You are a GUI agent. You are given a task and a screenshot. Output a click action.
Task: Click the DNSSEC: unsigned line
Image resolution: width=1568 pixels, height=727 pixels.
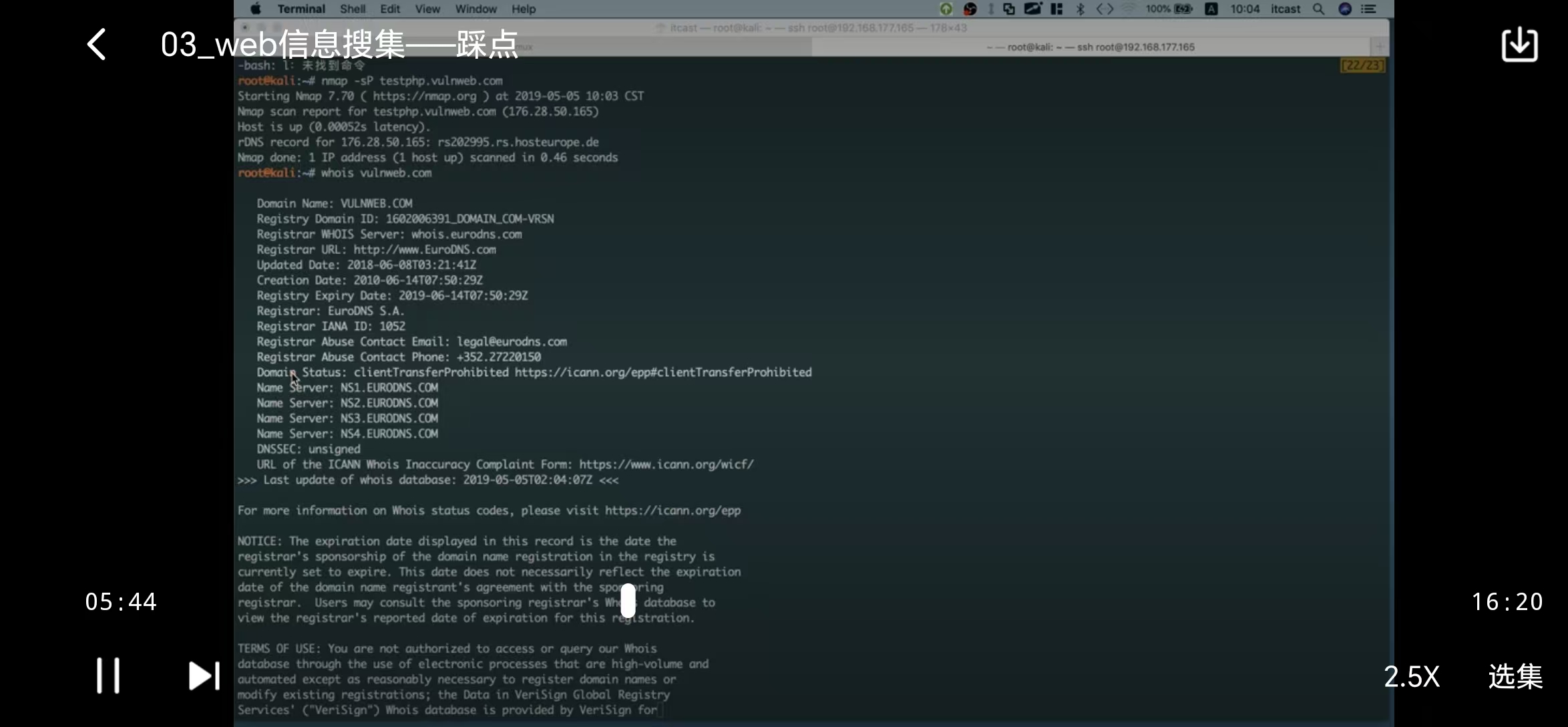pos(309,450)
